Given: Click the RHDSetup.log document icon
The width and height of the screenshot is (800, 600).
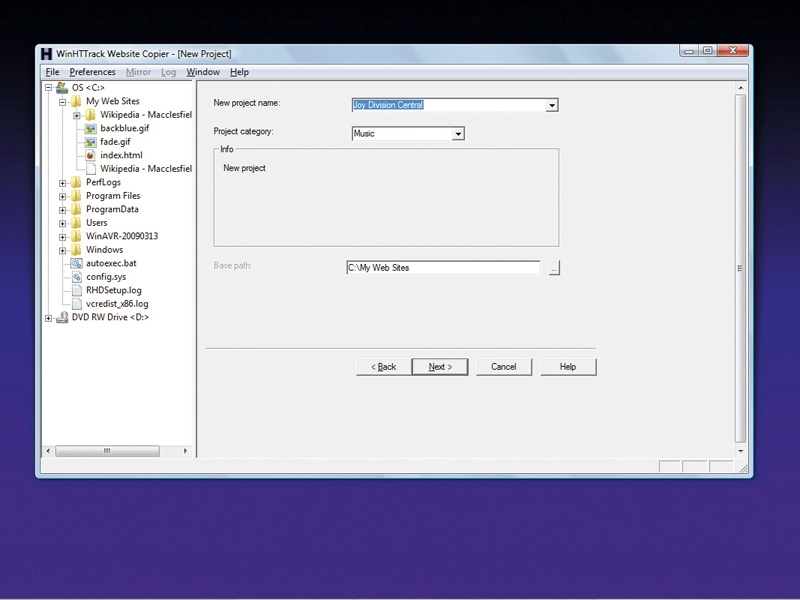Looking at the screenshot, I should coord(76,290).
